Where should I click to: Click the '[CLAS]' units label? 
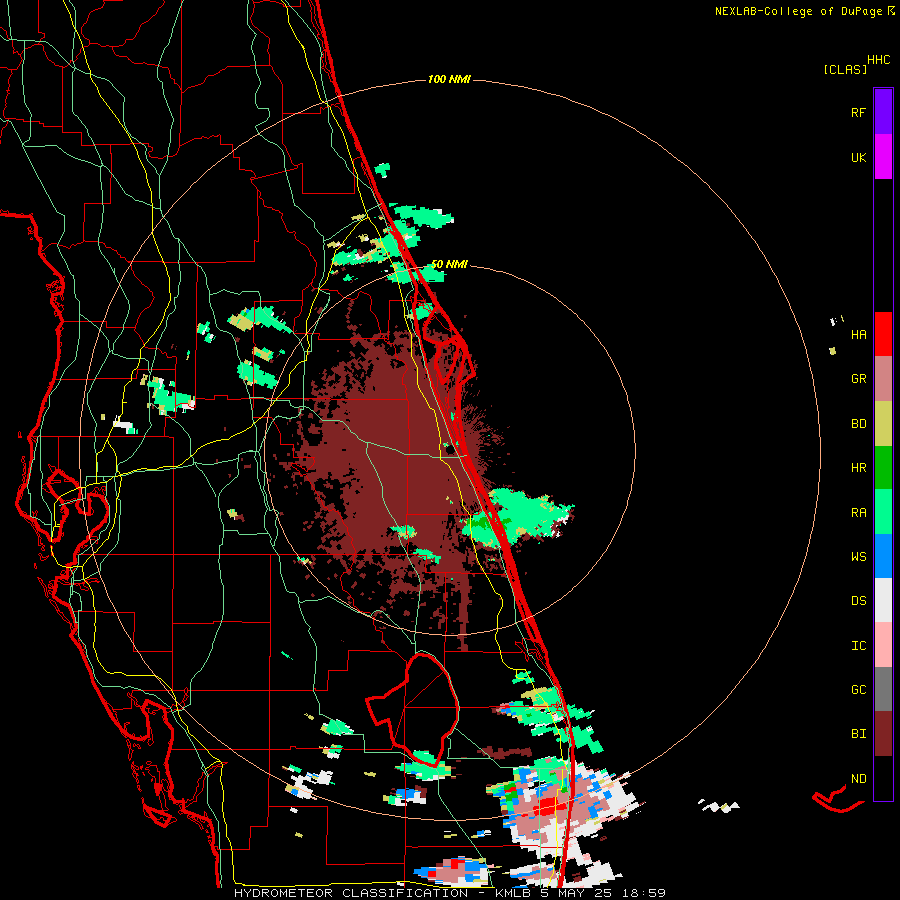[845, 69]
